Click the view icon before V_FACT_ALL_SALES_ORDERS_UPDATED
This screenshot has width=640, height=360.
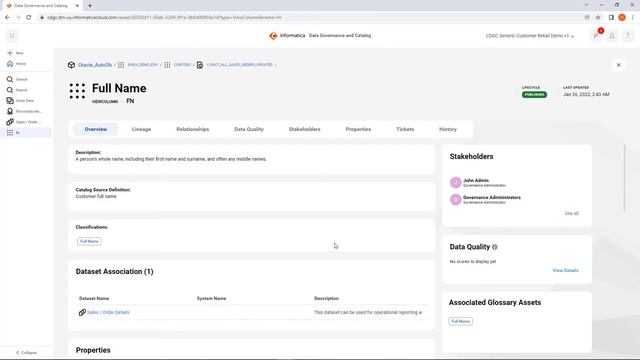200,65
